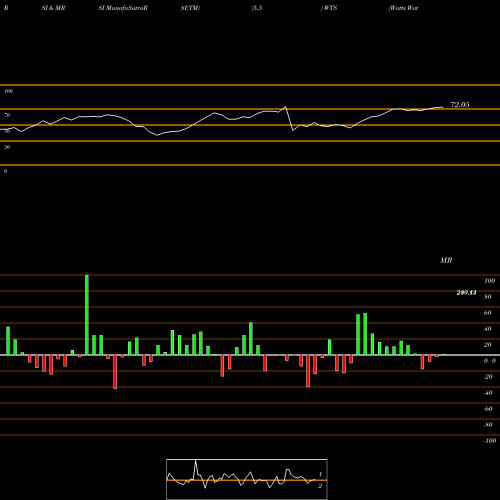Viewport: 500px width, 500px height.
Task: Click the RSI value 72.05 label
Action: [460, 105]
